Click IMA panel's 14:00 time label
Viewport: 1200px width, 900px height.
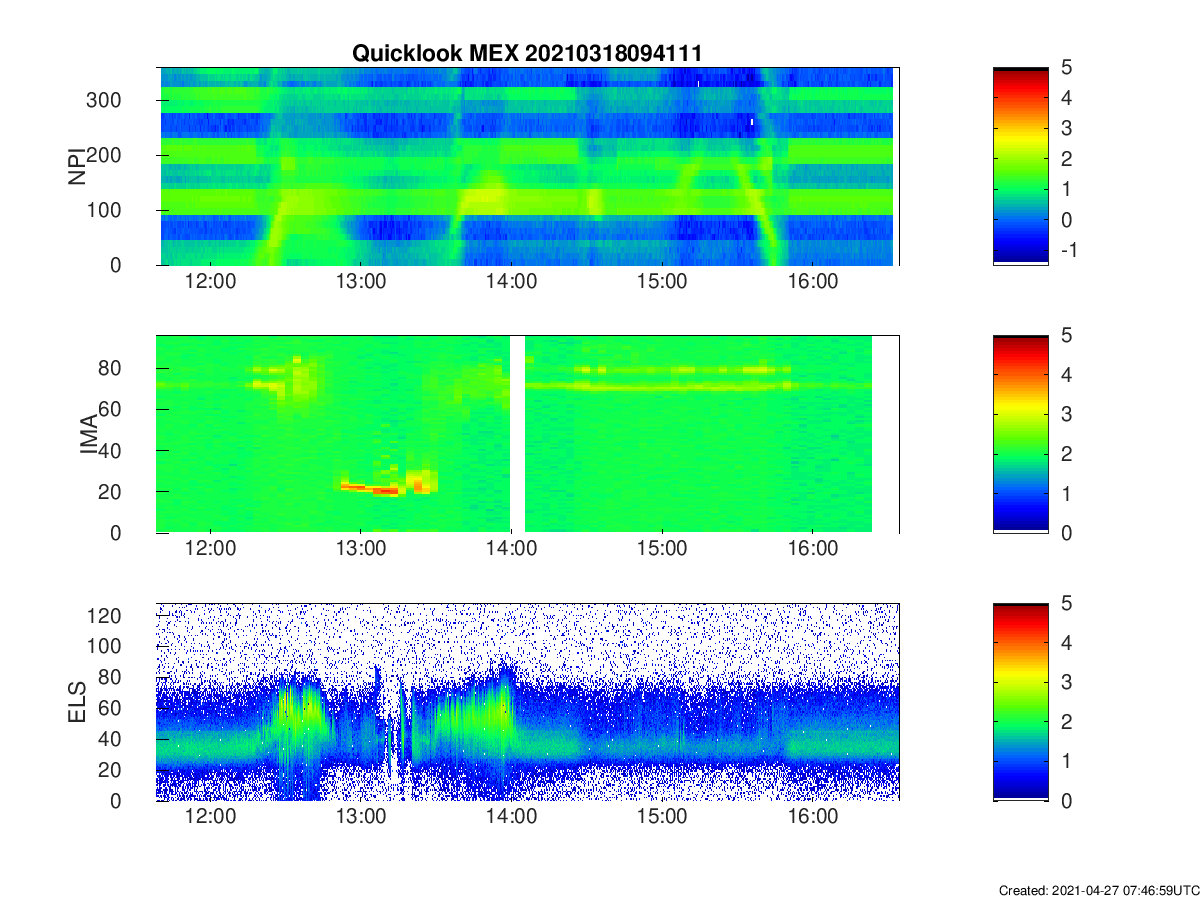coord(511,551)
